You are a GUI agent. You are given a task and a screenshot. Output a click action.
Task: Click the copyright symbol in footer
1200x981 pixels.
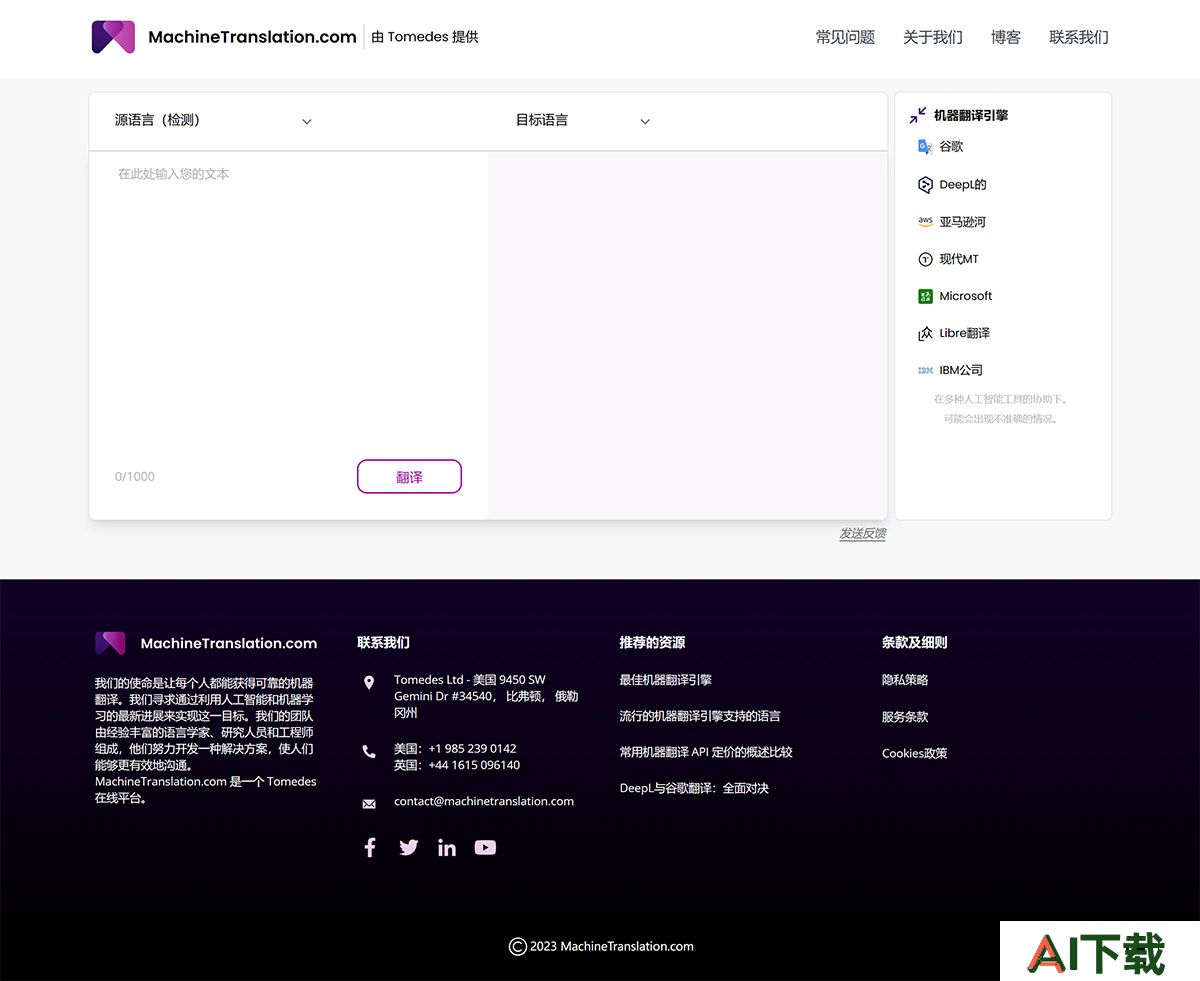coord(518,947)
